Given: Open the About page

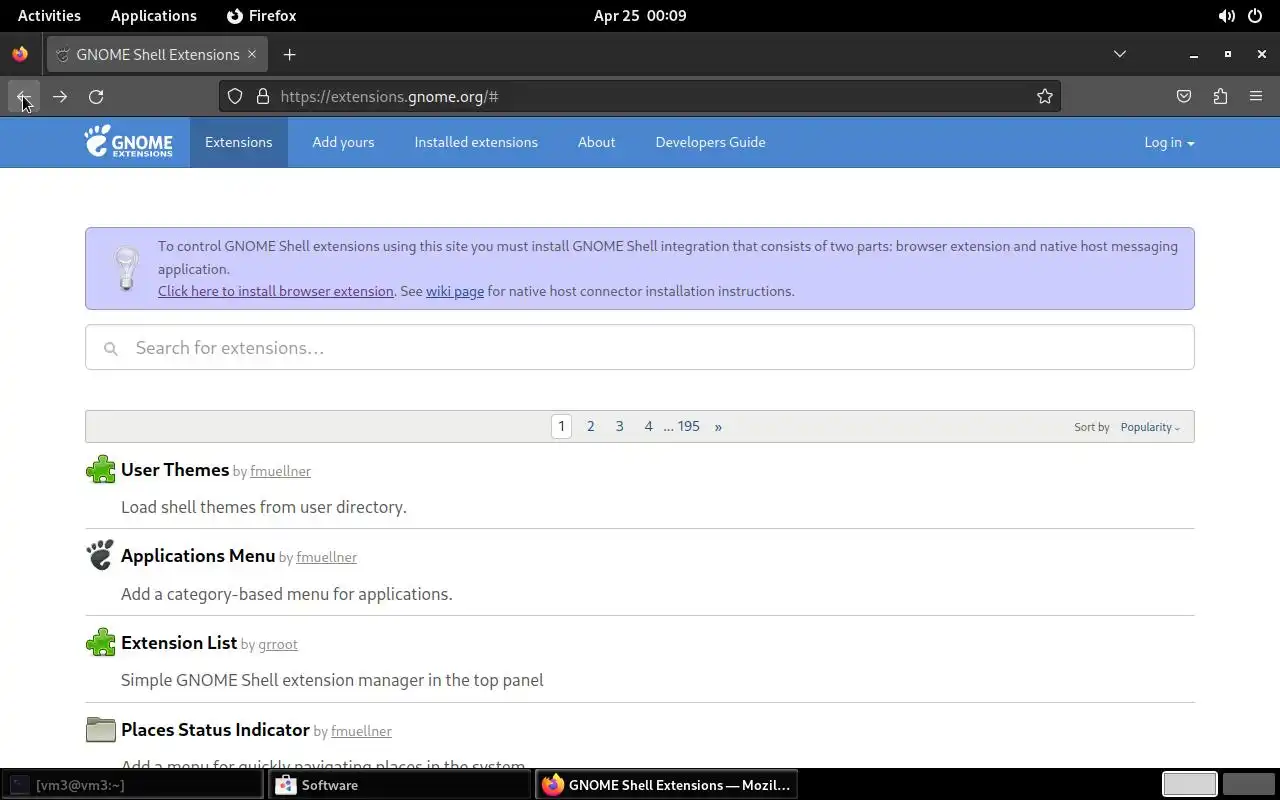Looking at the screenshot, I should pos(596,142).
